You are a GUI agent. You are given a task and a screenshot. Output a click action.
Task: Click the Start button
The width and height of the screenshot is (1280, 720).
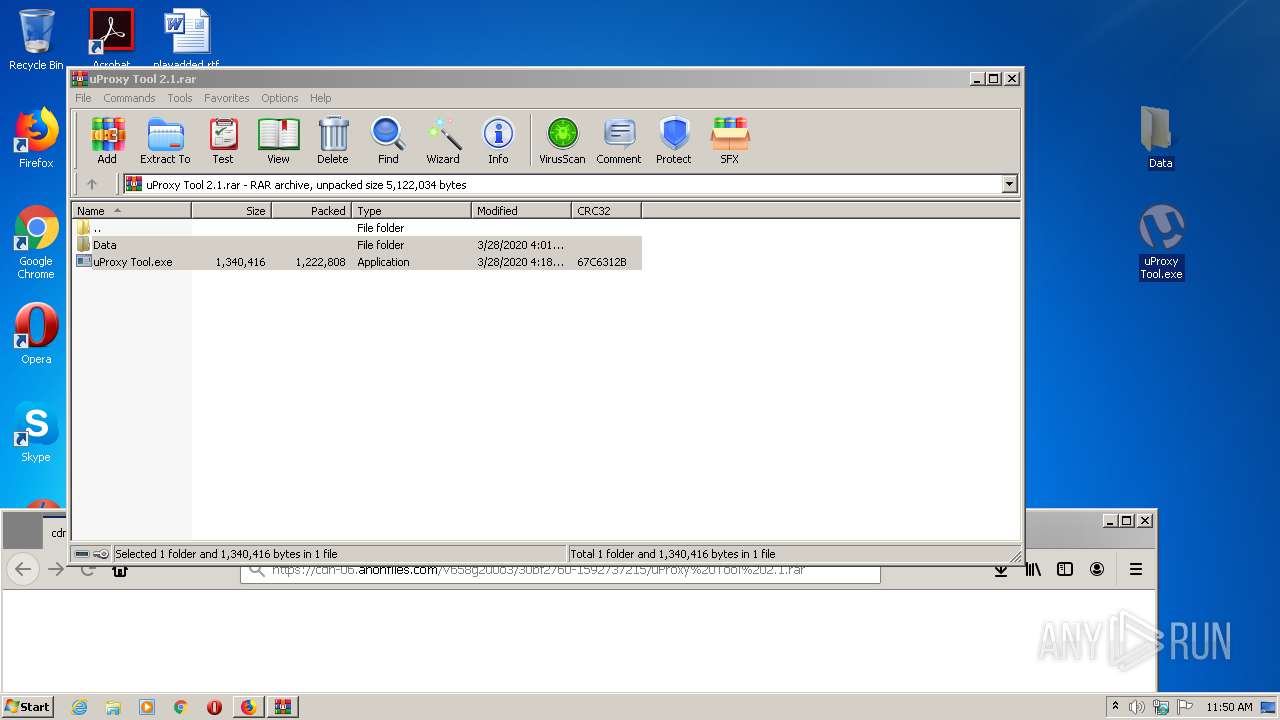pos(28,706)
